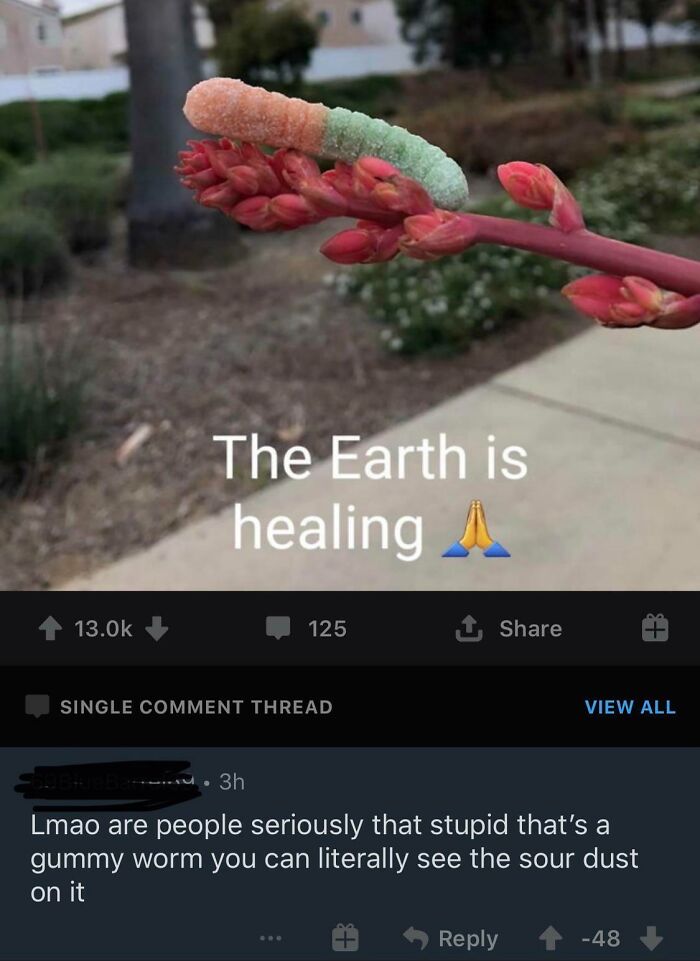This screenshot has height=961, width=700.
Task: Open the 125 comments speech bubble icon
Action: pos(278,628)
